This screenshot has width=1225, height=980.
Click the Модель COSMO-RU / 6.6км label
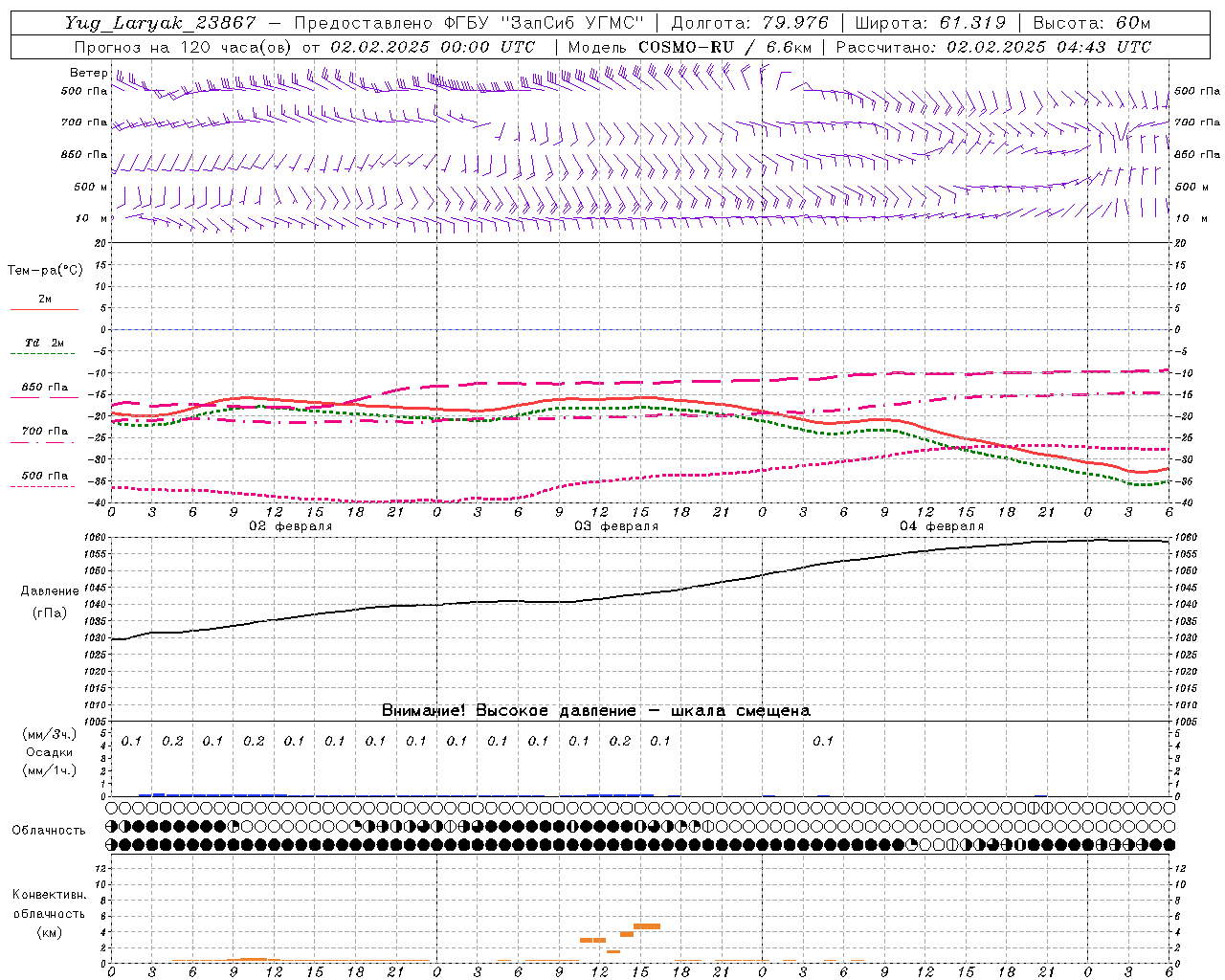pos(690,47)
